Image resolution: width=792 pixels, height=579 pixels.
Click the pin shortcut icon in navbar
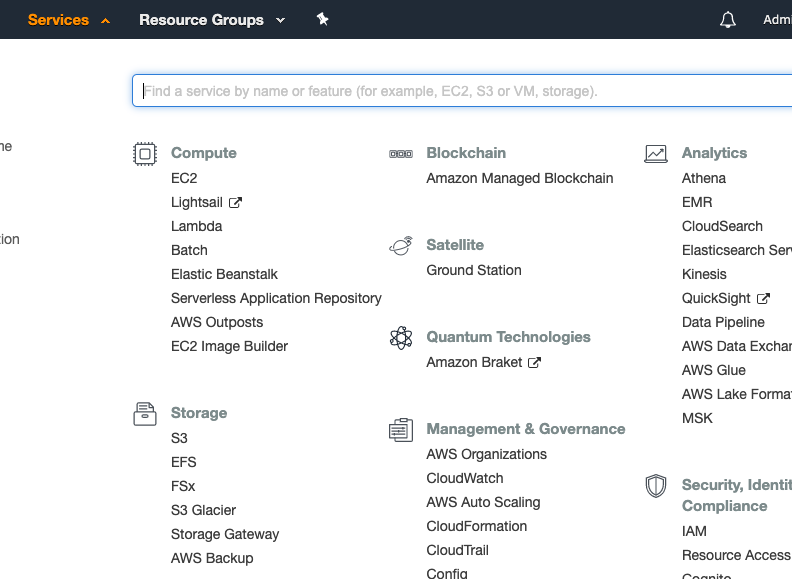[322, 19]
